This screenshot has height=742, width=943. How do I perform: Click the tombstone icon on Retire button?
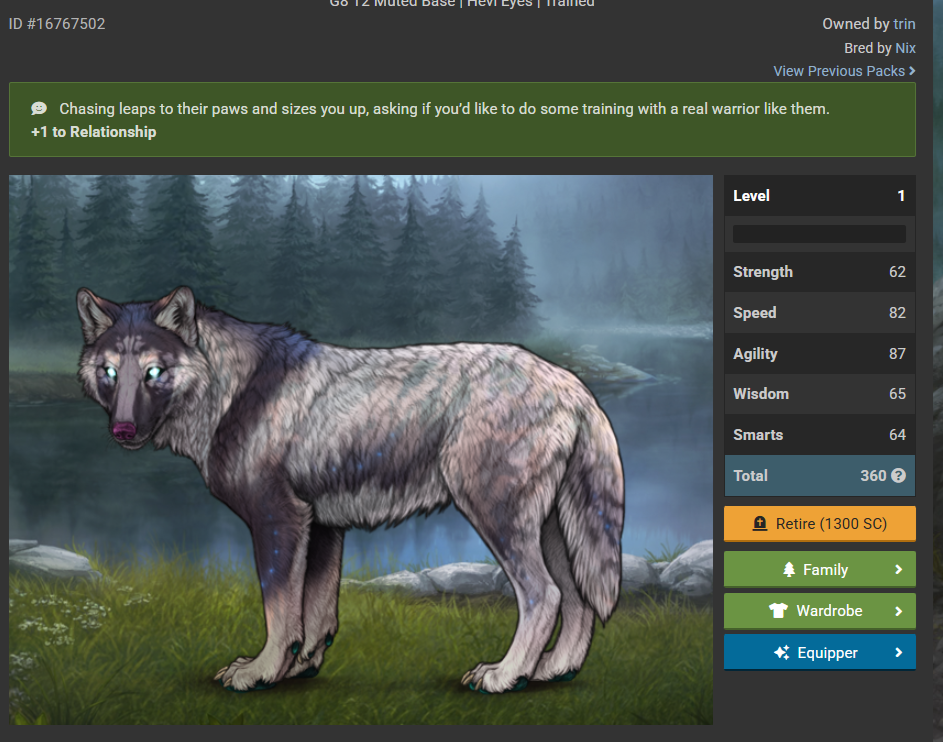[760, 523]
